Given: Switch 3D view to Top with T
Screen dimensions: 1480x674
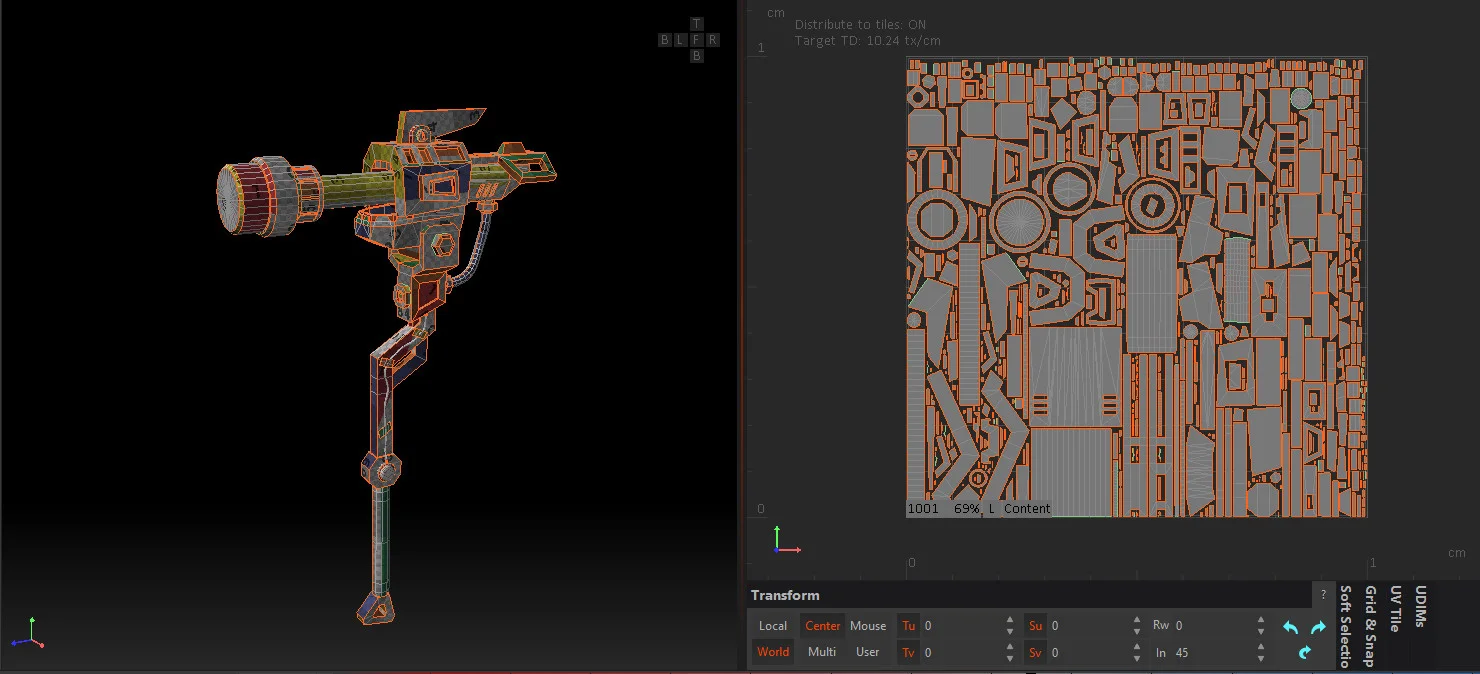Looking at the screenshot, I should point(697,24).
